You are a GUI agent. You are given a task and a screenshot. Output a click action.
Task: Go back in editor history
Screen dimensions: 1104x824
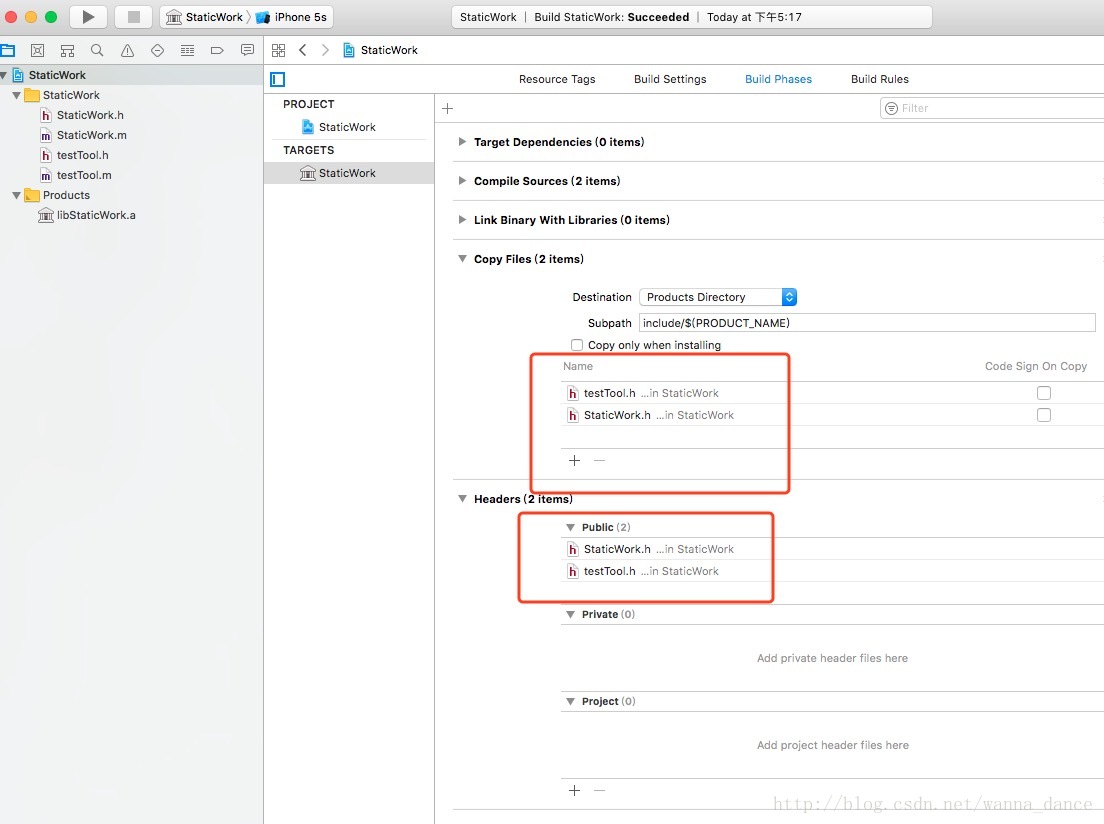click(x=303, y=50)
